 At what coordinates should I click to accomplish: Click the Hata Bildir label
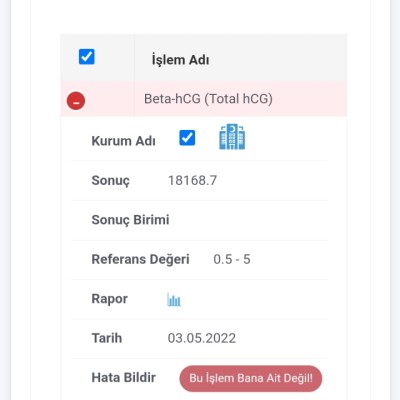point(124,378)
